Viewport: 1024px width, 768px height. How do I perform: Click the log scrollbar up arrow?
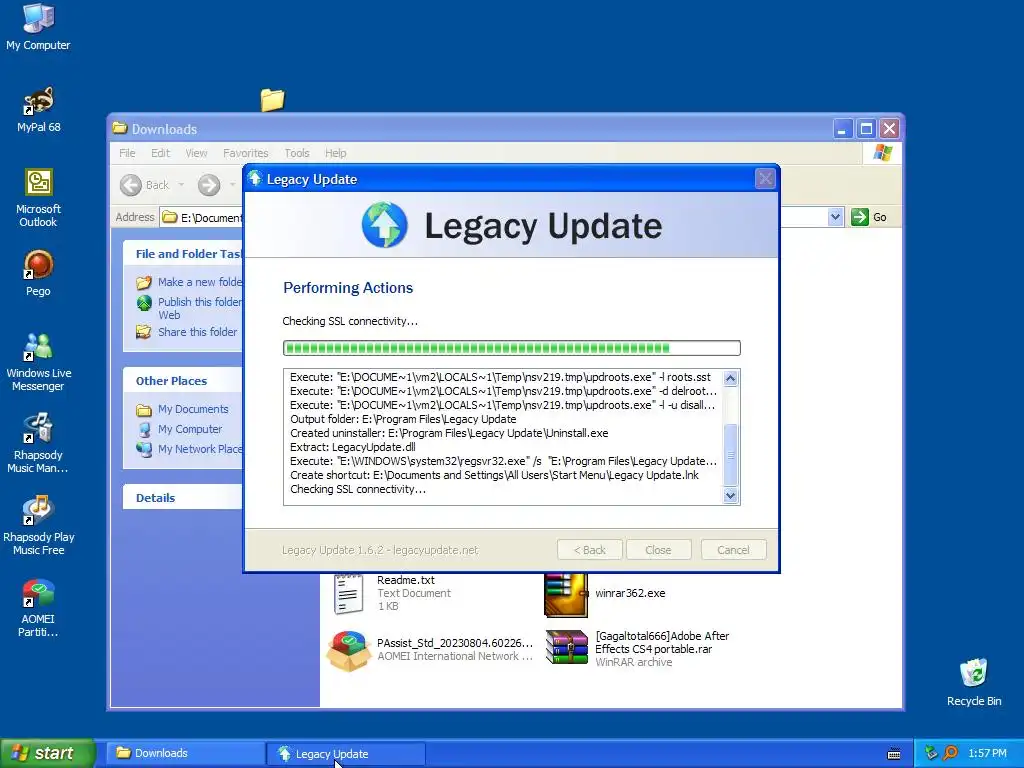pyautogui.click(x=731, y=379)
